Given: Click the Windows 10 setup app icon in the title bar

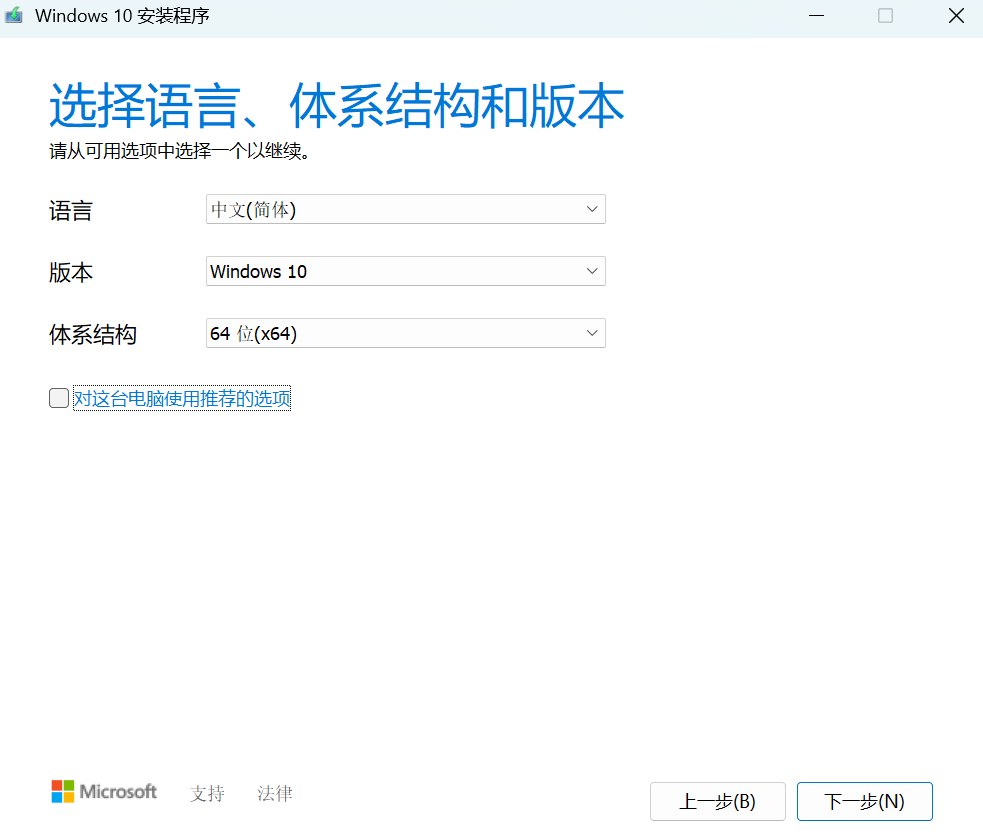Looking at the screenshot, I should pyautogui.click(x=13, y=15).
